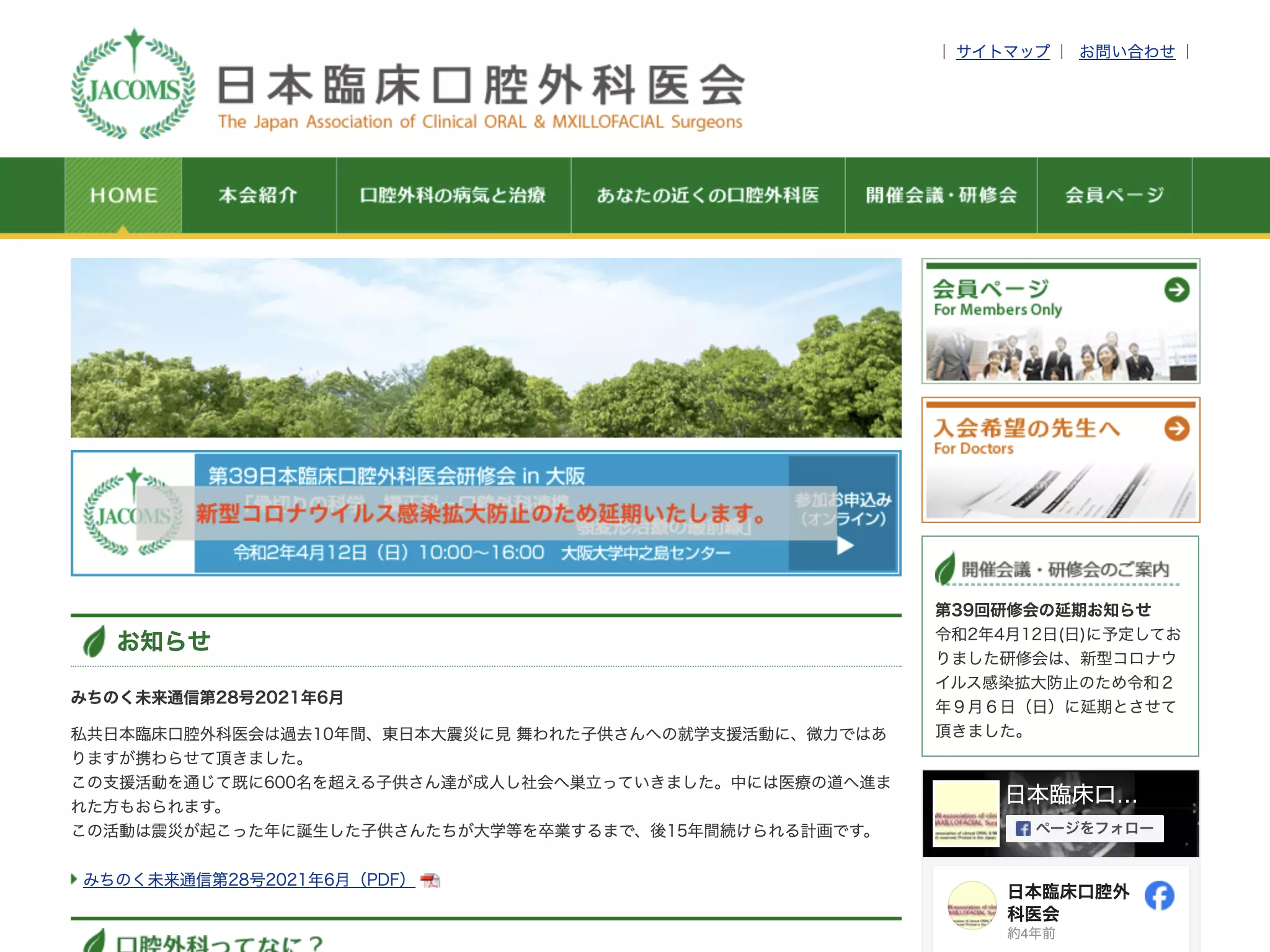Click the JACOMS laurel logo in header
Screen dimensions: 1270x952
pyautogui.click(x=133, y=84)
